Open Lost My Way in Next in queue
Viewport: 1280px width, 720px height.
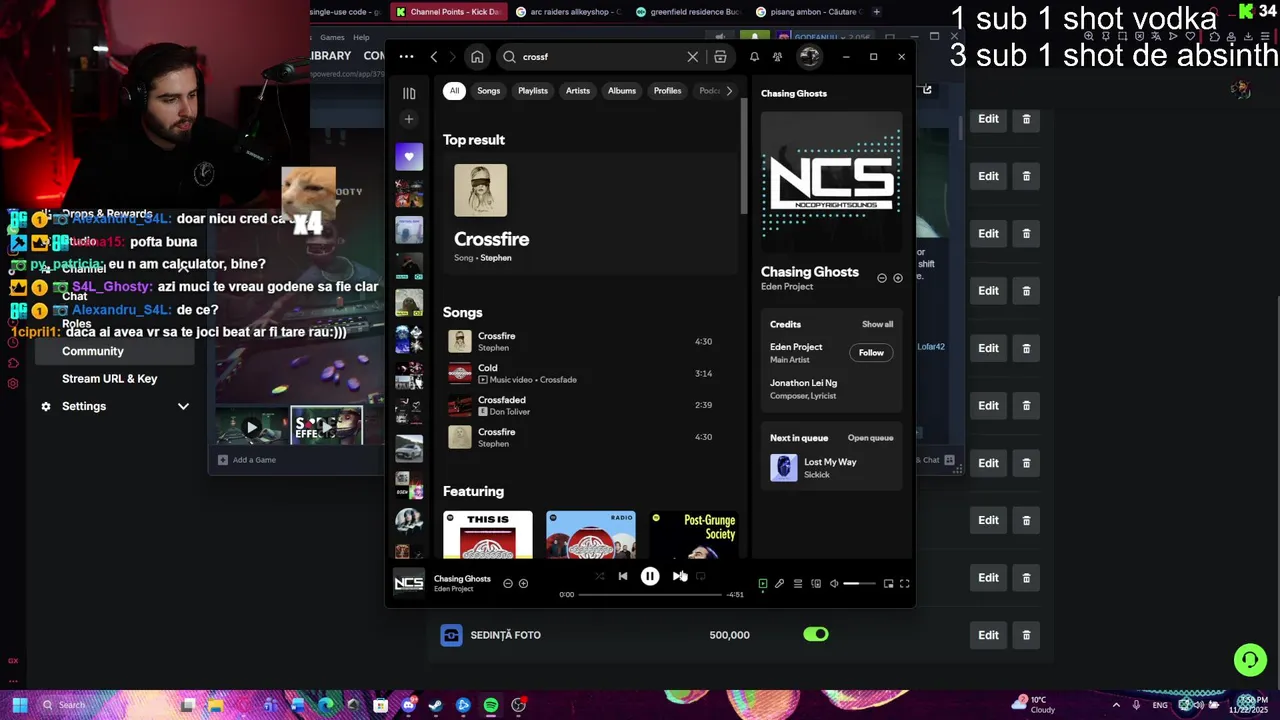click(832, 468)
